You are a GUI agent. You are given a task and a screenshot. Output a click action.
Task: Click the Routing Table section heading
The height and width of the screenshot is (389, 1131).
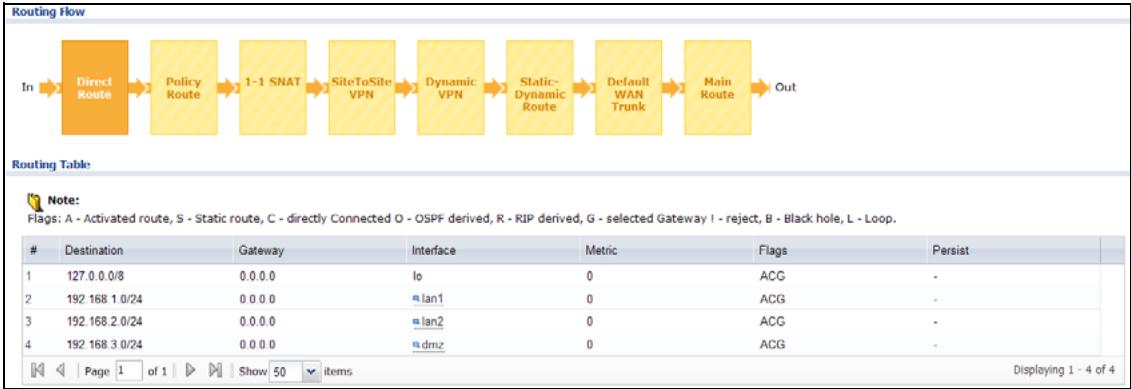coord(50,165)
